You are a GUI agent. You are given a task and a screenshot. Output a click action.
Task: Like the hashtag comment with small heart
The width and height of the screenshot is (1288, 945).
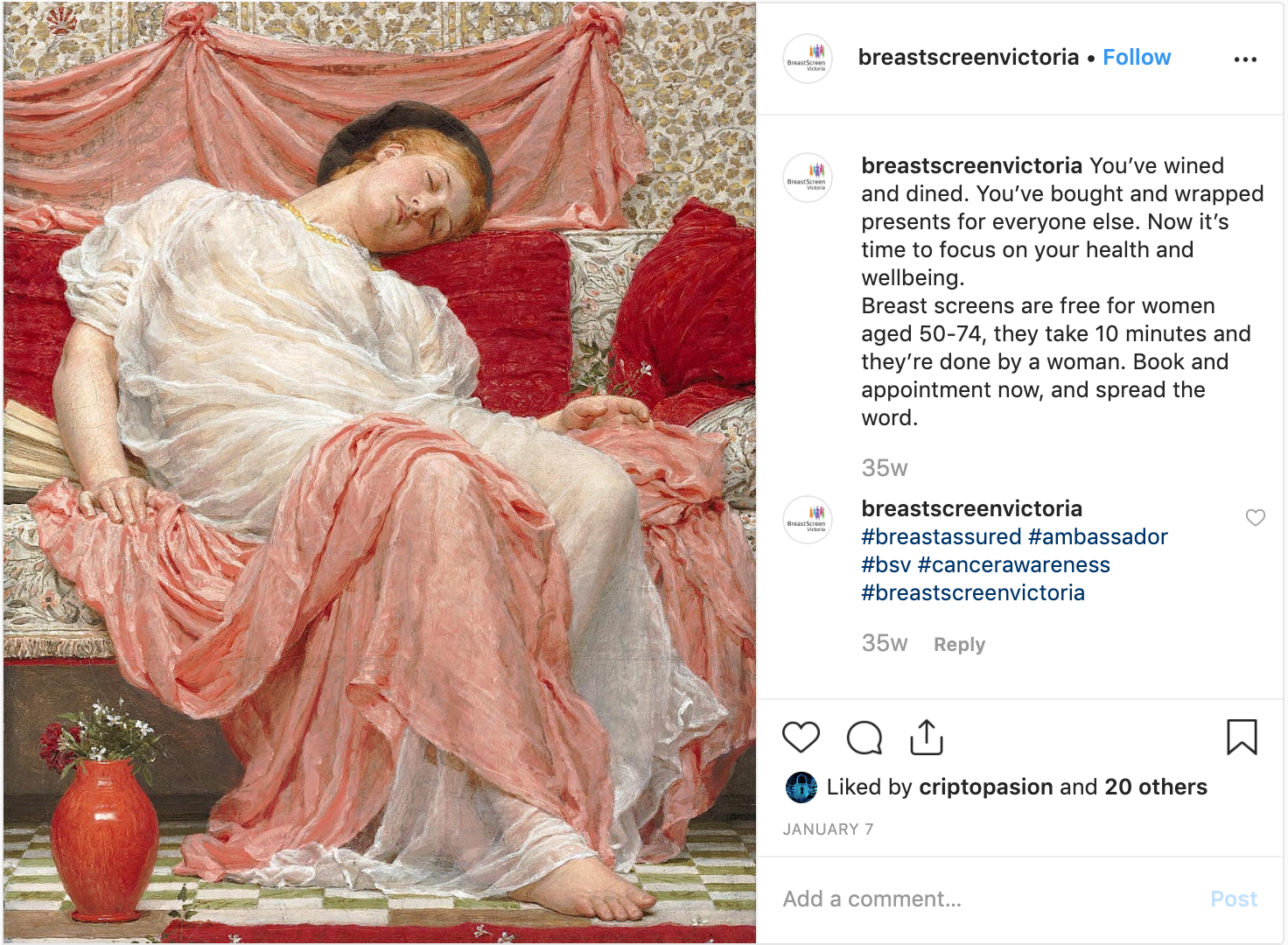[x=1256, y=517]
